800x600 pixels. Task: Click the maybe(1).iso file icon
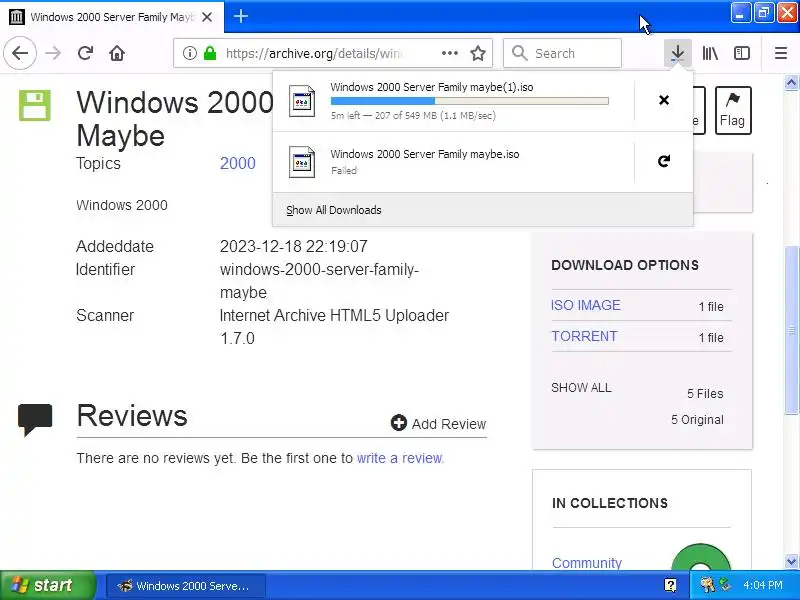(302, 101)
